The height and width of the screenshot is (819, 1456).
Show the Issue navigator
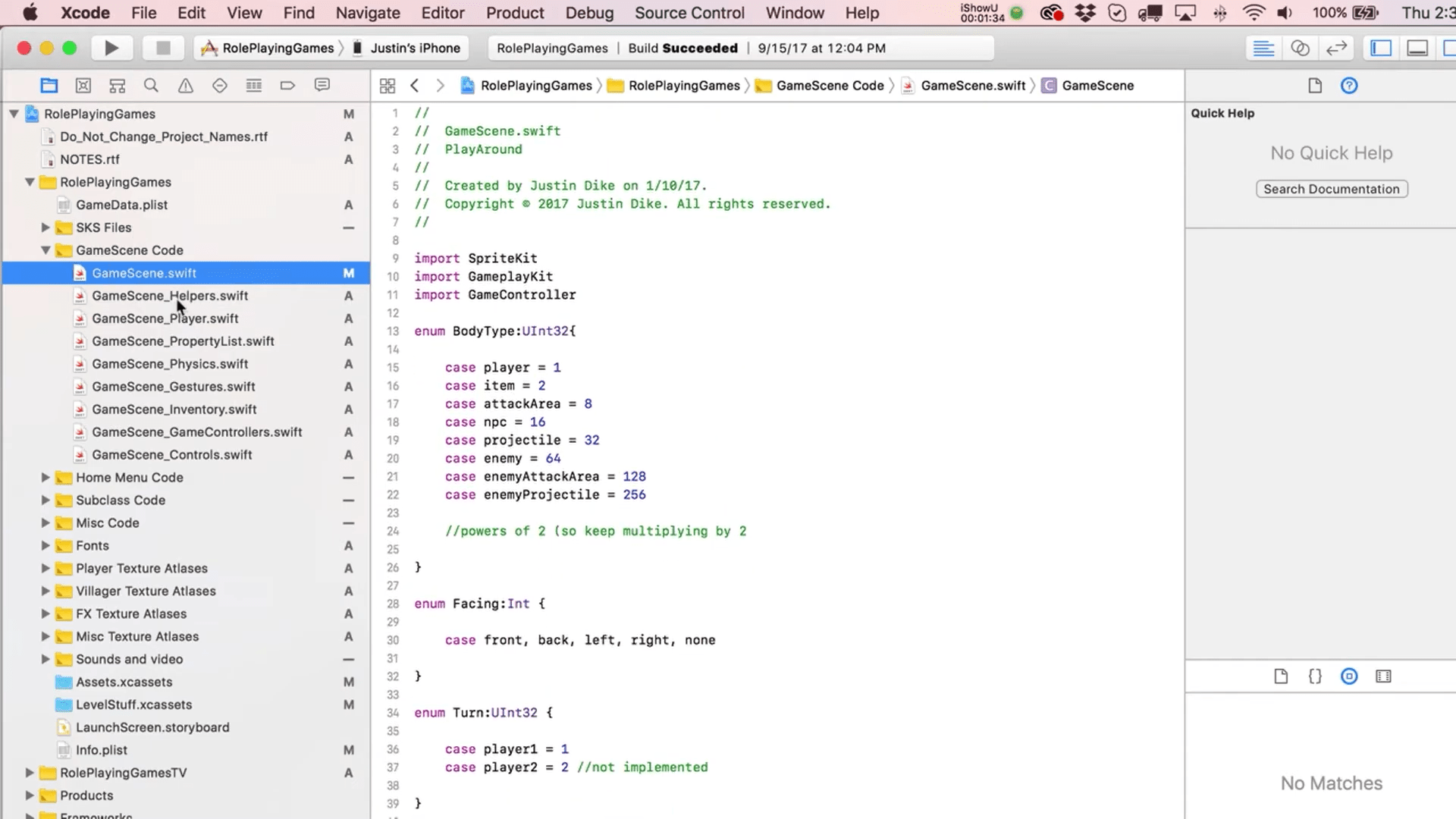tap(185, 85)
